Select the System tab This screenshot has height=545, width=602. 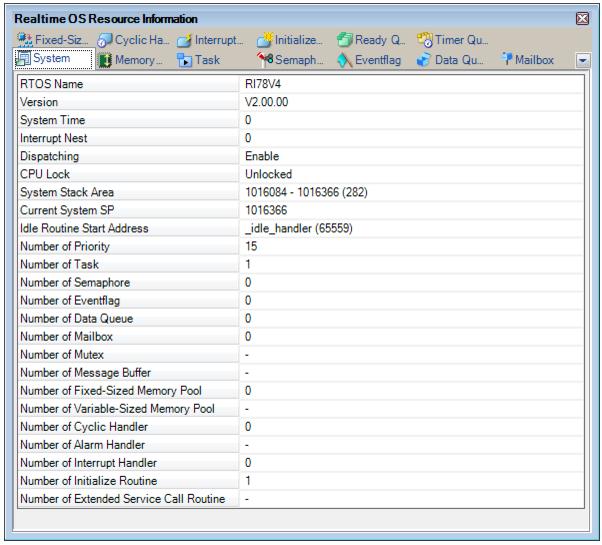(46, 60)
